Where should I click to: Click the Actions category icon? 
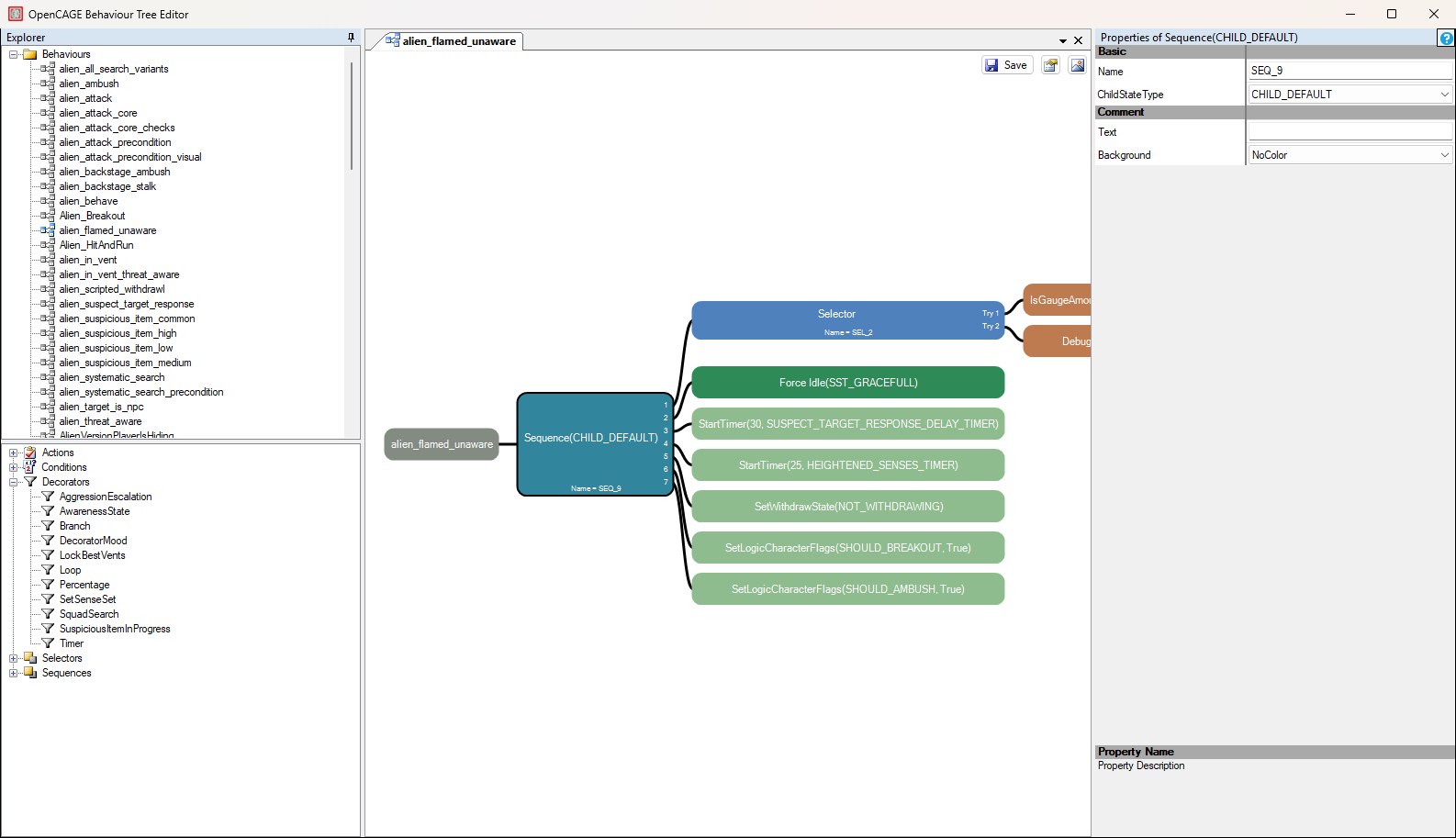click(x=30, y=453)
